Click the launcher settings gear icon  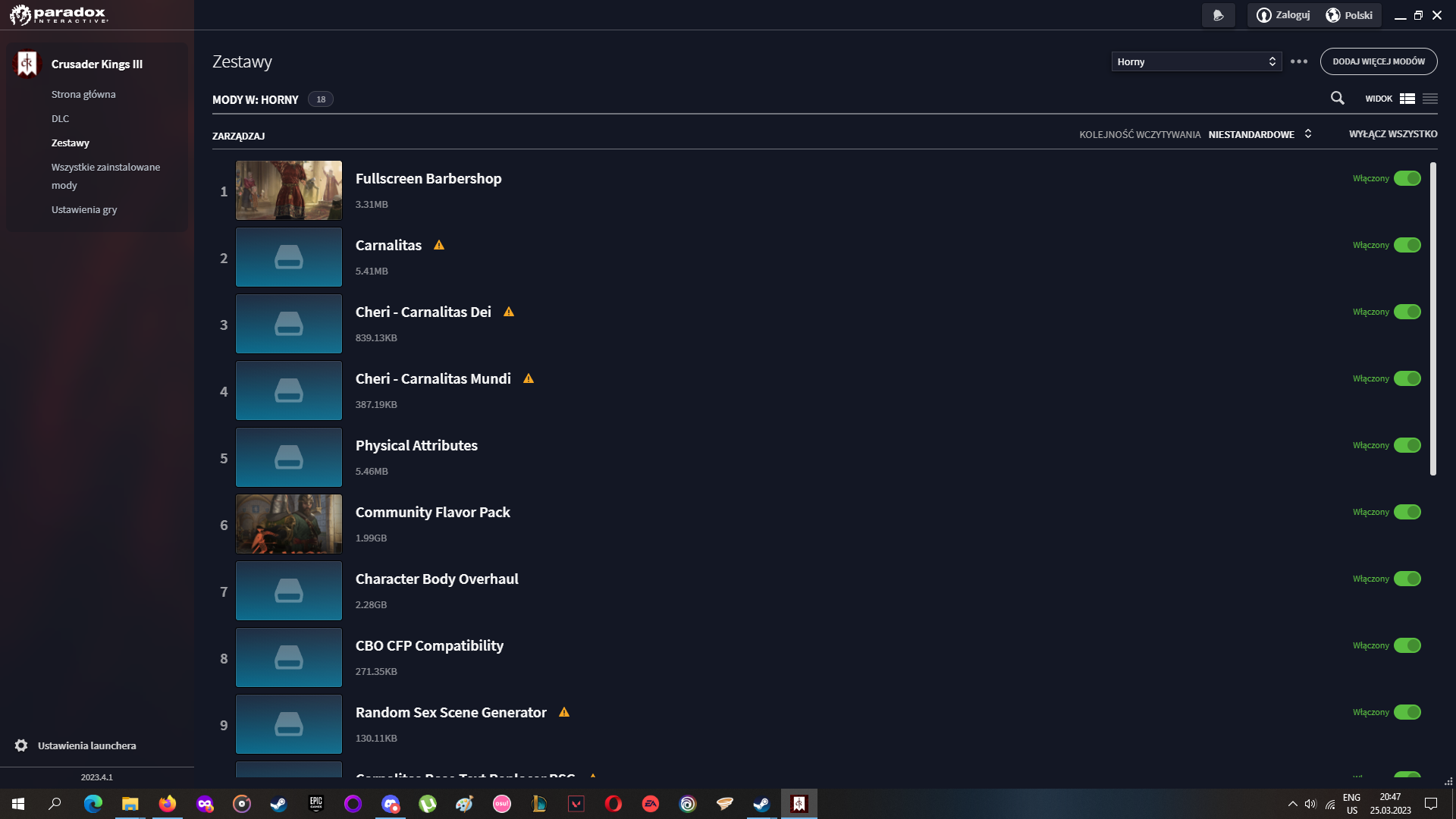(21, 745)
